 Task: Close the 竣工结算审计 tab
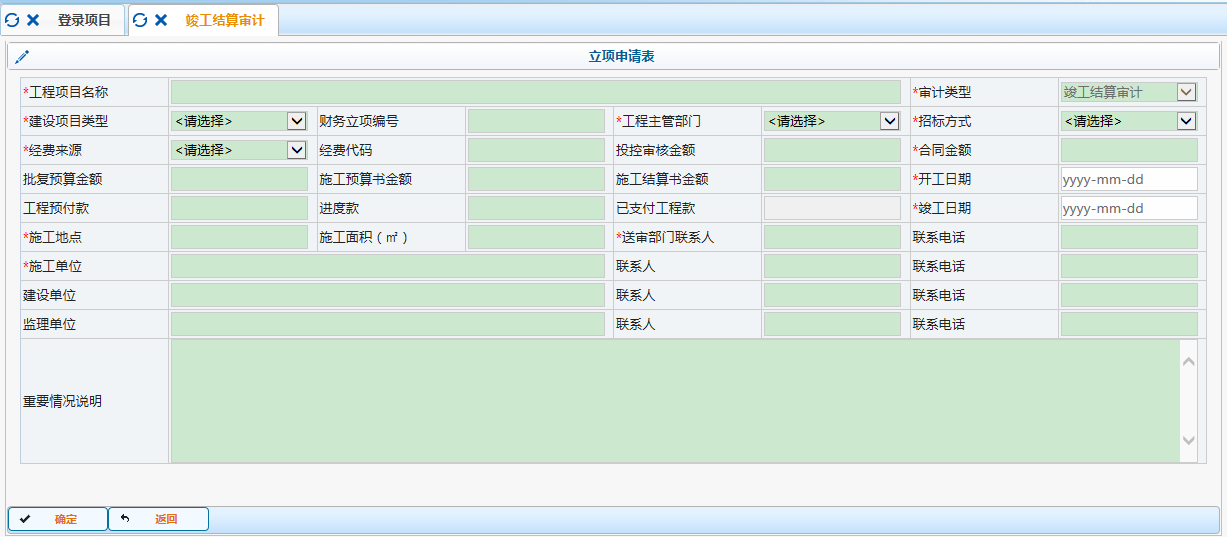pyautogui.click(x=161, y=20)
